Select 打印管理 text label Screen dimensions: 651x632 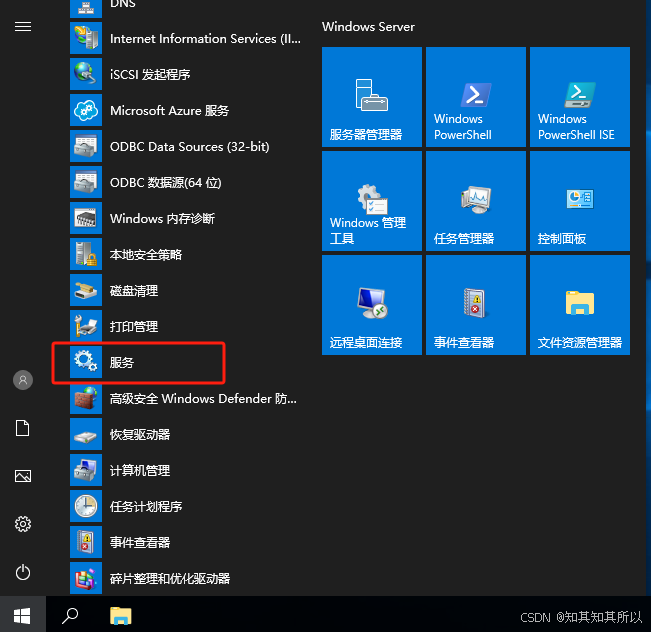pos(134,326)
